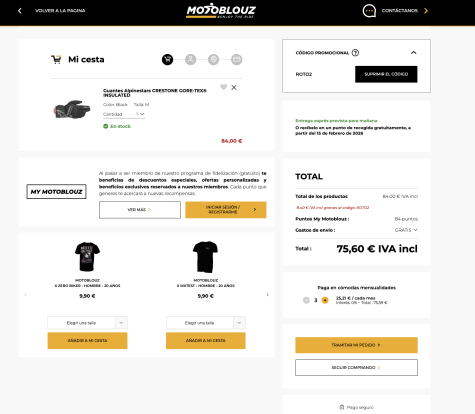Click the Alpinestars gloves thumbnail
This screenshot has height=414, width=475.
[x=72, y=109]
